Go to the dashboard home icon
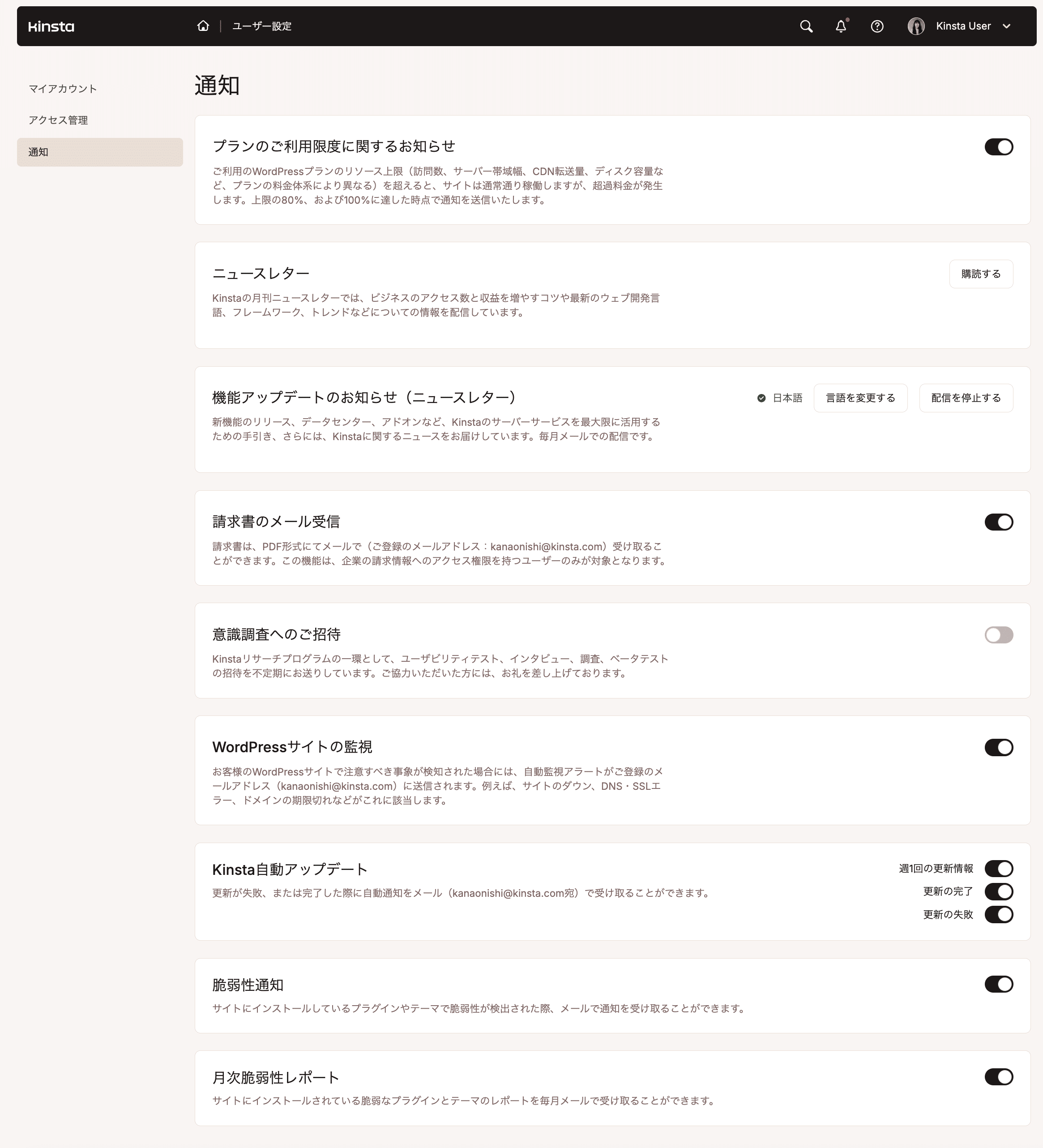The image size is (1043, 1148). pyautogui.click(x=203, y=26)
